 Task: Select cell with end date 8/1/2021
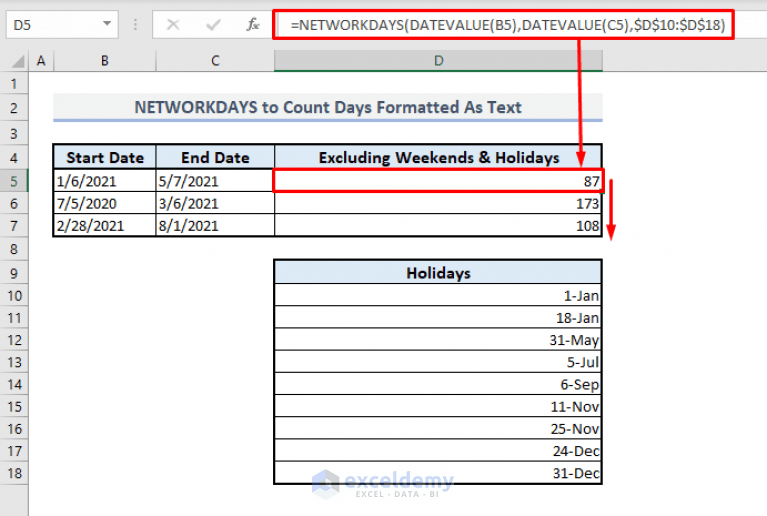tap(215, 226)
